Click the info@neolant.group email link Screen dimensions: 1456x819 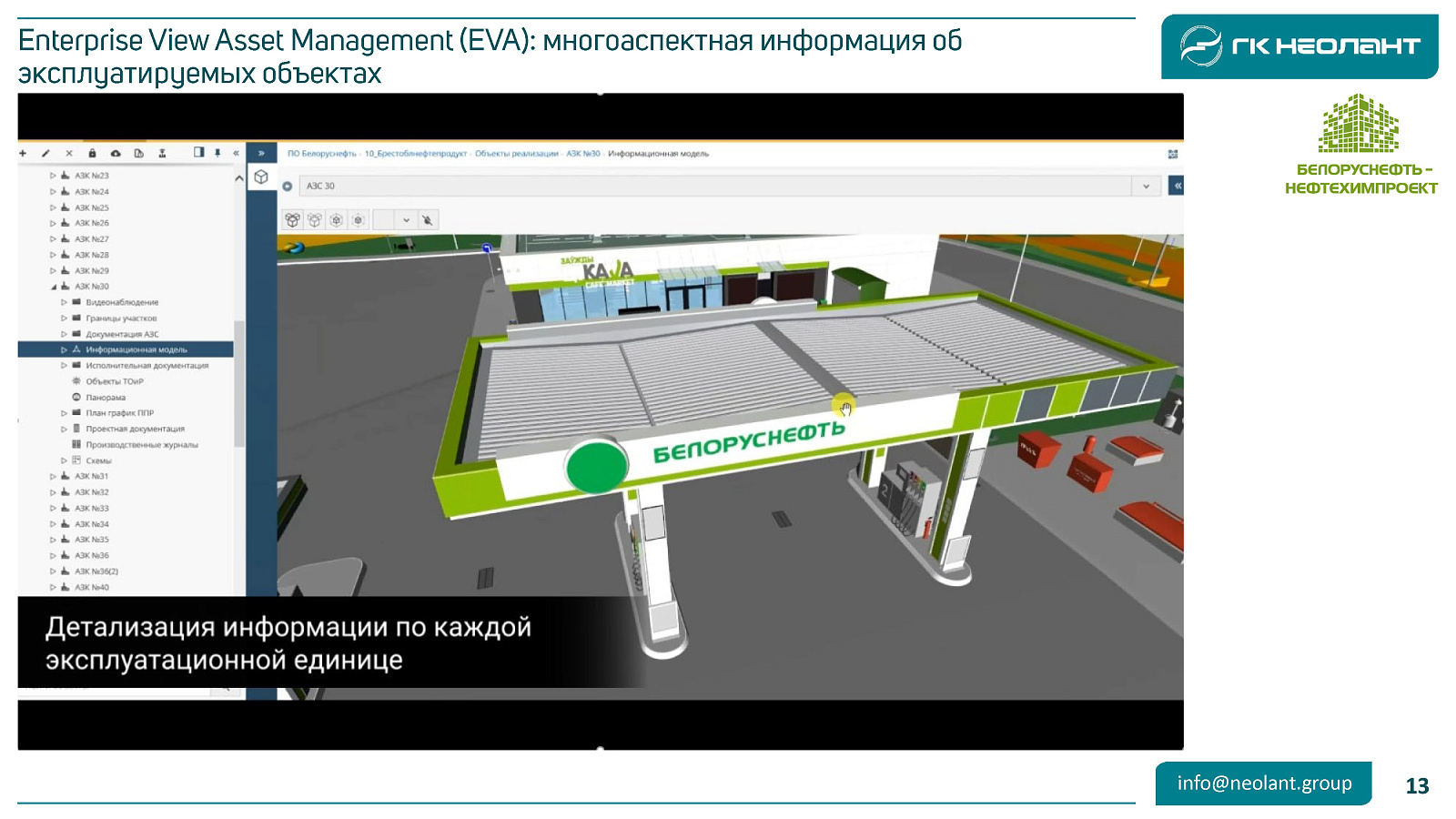click(1263, 784)
